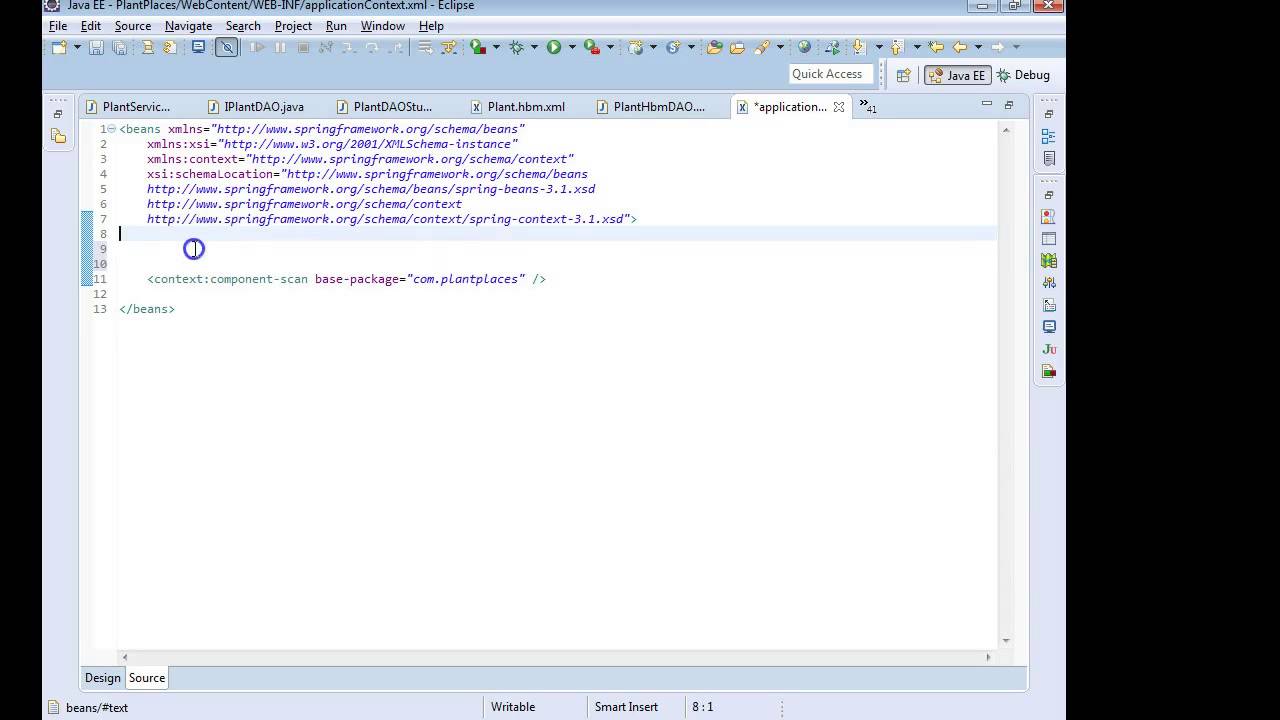Viewport: 1280px width, 720px height.
Task: Click the Project Explorer icon in left trim
Action: tap(58, 136)
